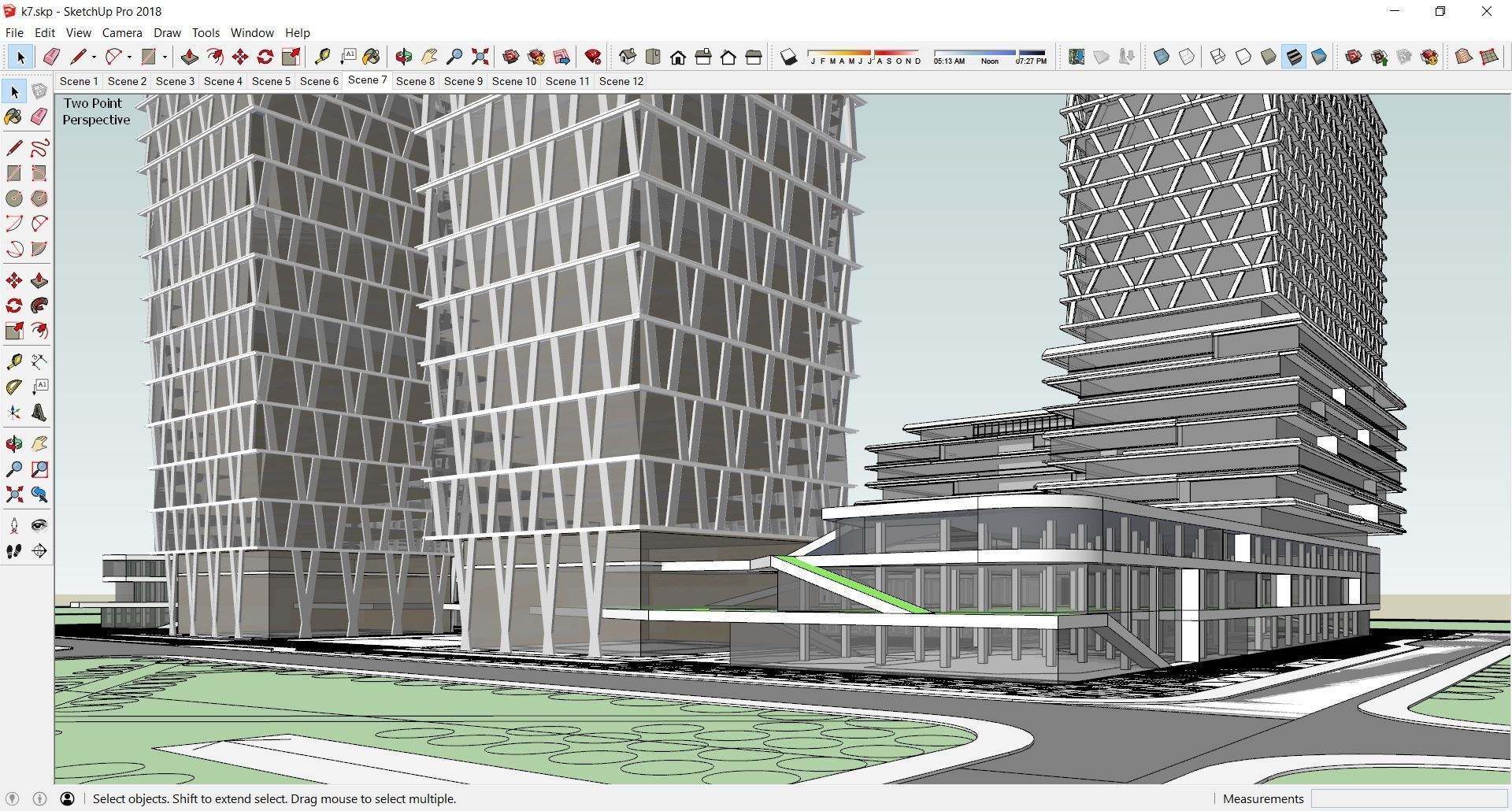This screenshot has height=811, width=1512.
Task: Enable Monochrome face style
Action: click(x=1319, y=57)
